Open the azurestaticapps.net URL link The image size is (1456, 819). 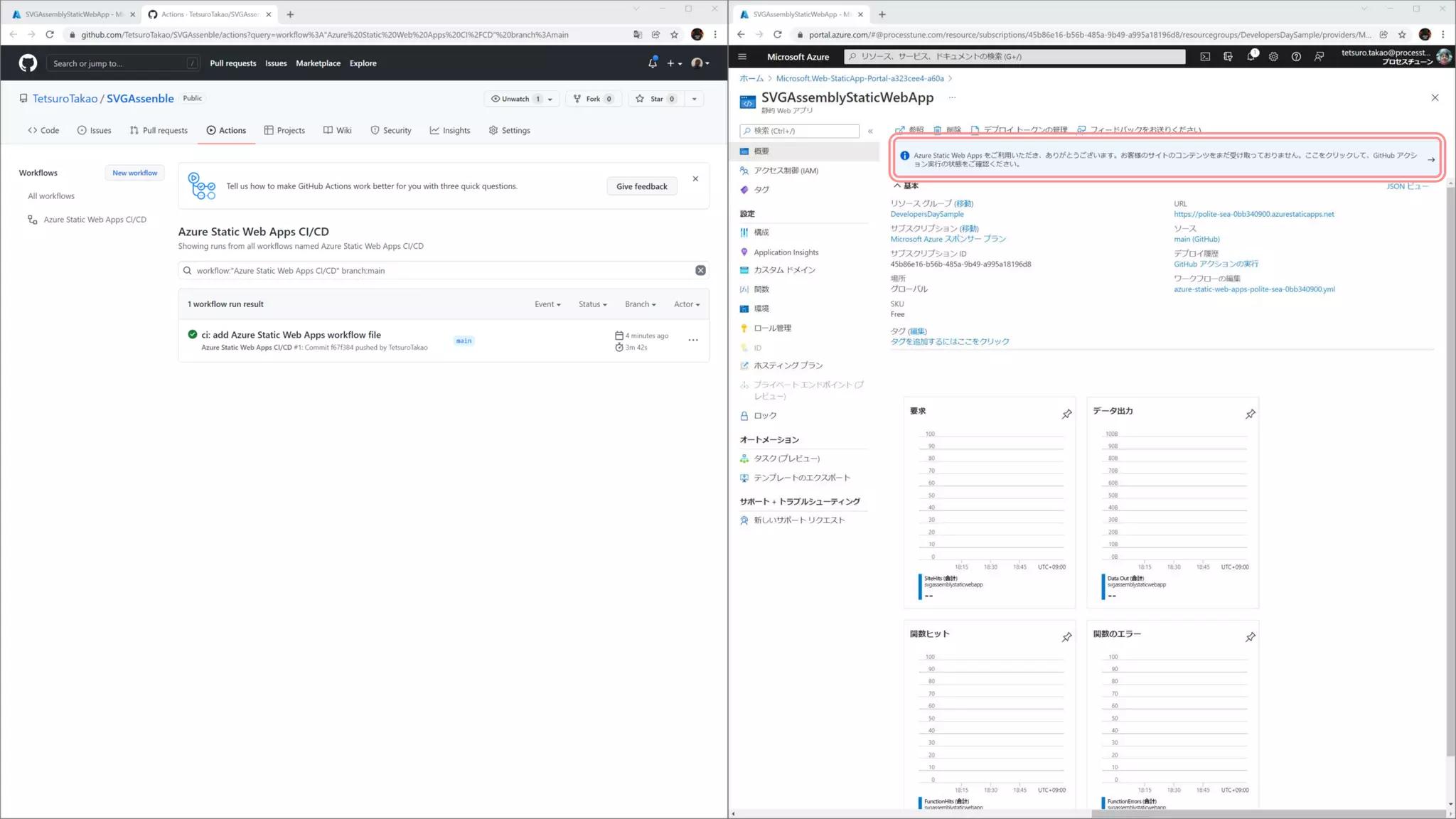tap(1253, 214)
